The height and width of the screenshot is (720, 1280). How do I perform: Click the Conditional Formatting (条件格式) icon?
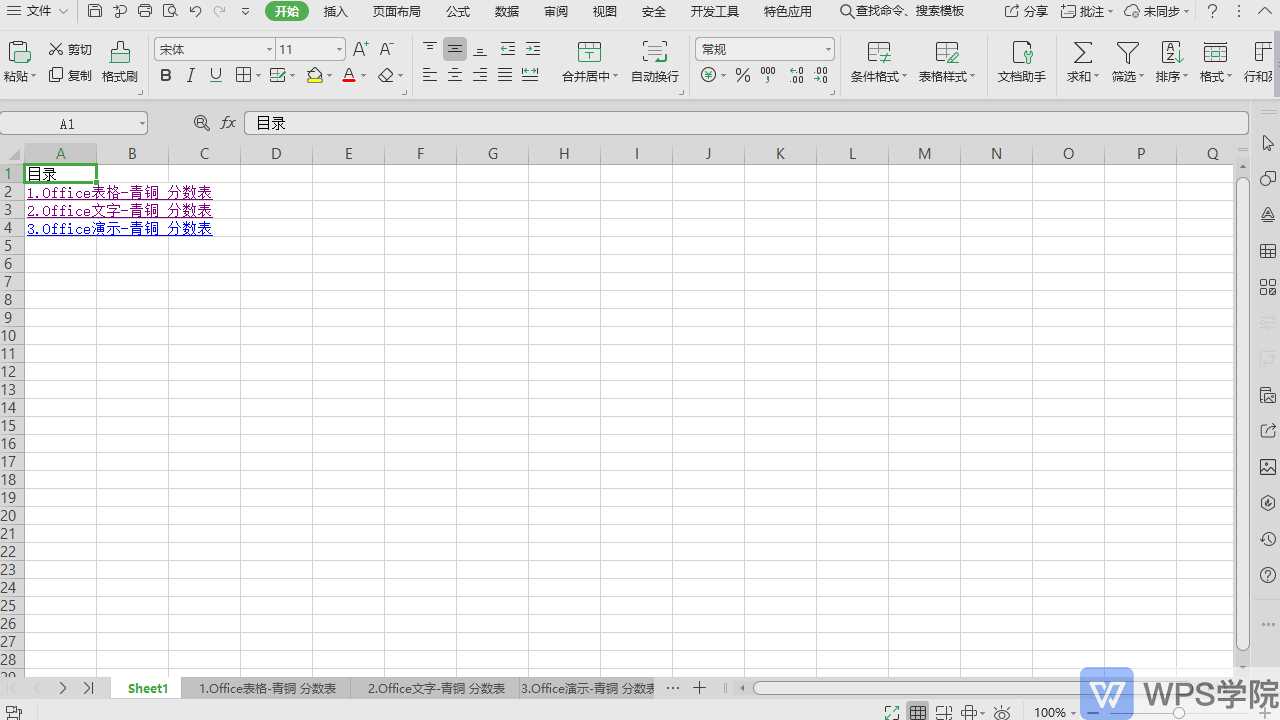879,52
